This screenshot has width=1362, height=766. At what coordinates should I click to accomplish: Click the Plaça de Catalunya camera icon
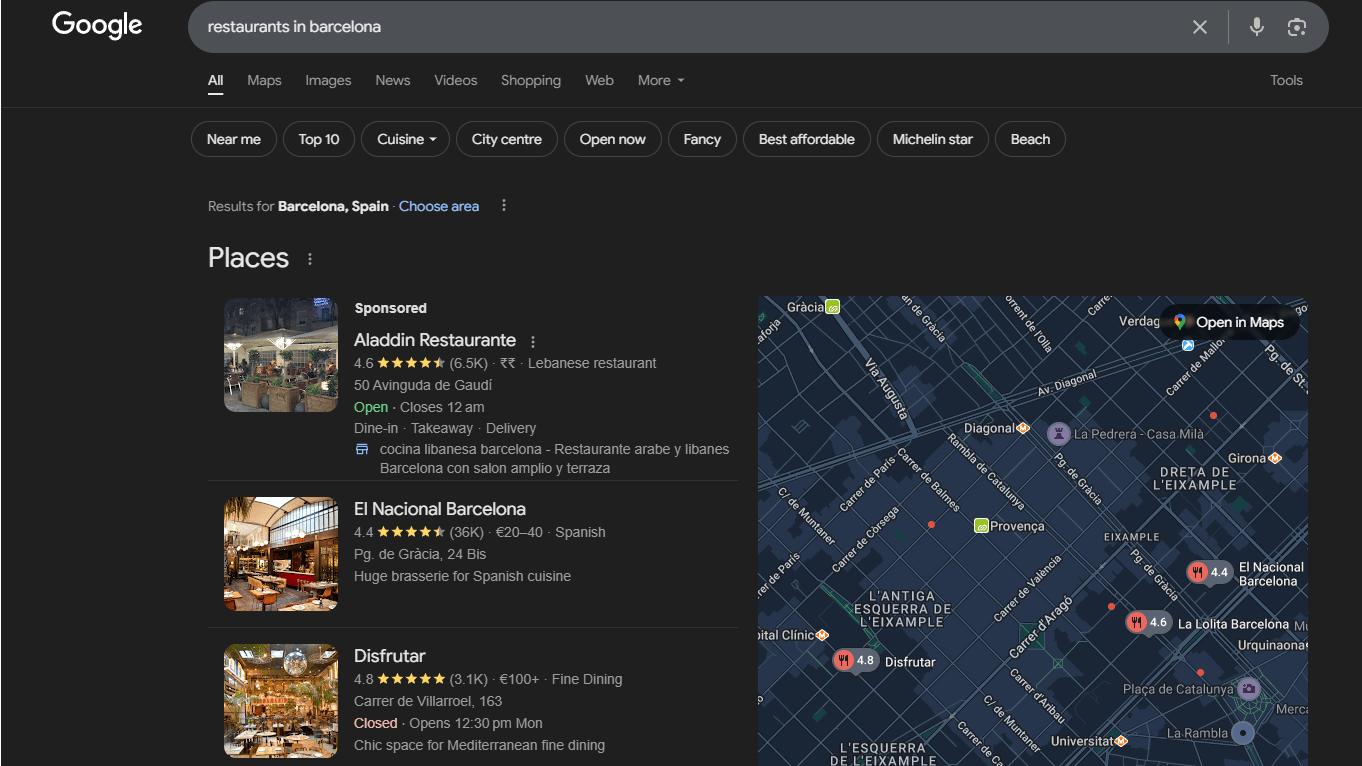(1248, 688)
